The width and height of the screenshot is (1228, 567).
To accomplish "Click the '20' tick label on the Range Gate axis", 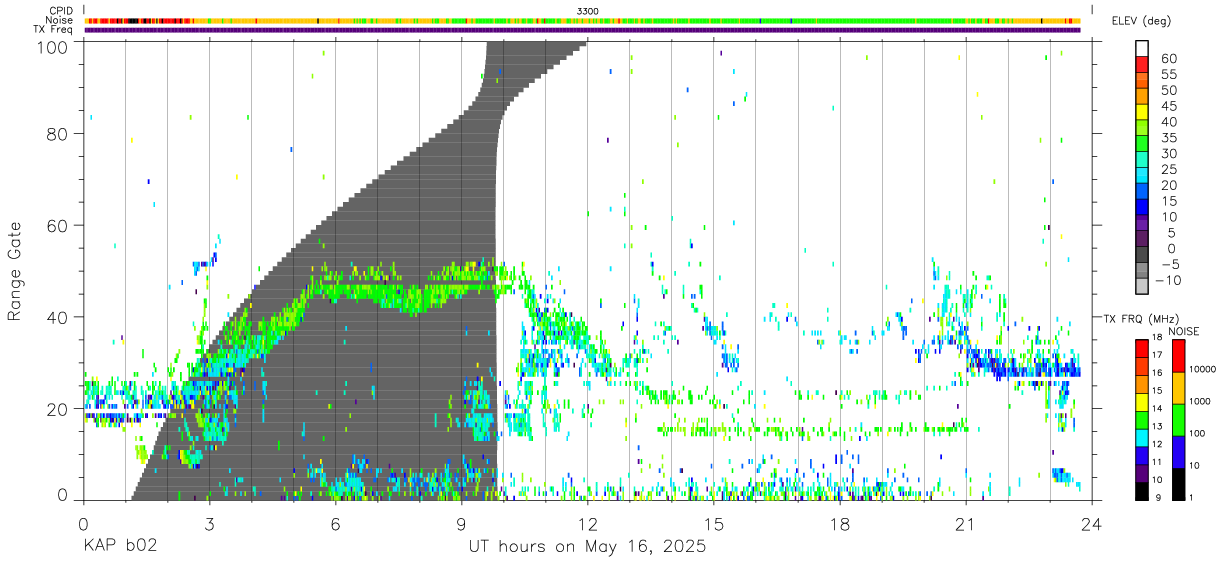I will 58,409.
